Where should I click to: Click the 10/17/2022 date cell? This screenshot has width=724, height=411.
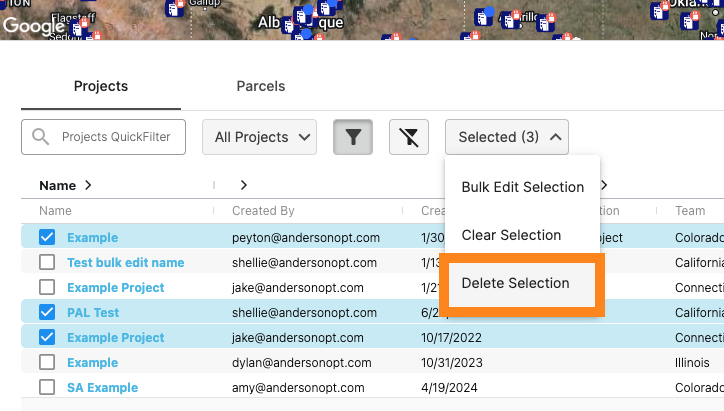click(x=451, y=337)
